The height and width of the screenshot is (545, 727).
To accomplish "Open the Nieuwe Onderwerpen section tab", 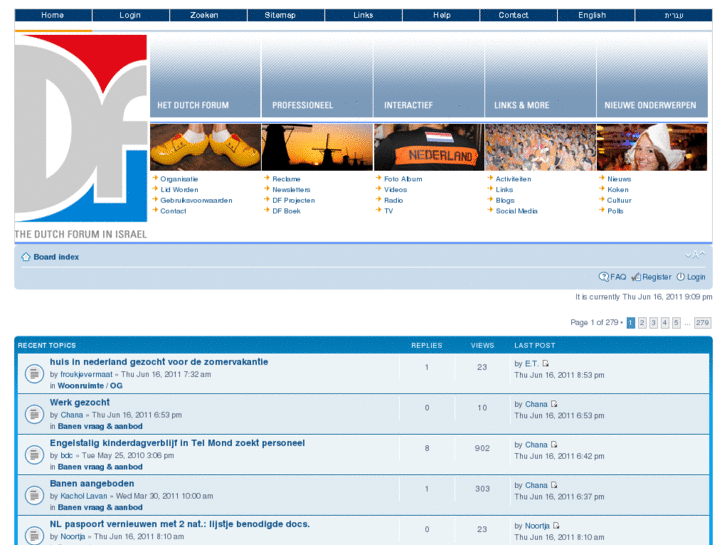I will point(652,77).
